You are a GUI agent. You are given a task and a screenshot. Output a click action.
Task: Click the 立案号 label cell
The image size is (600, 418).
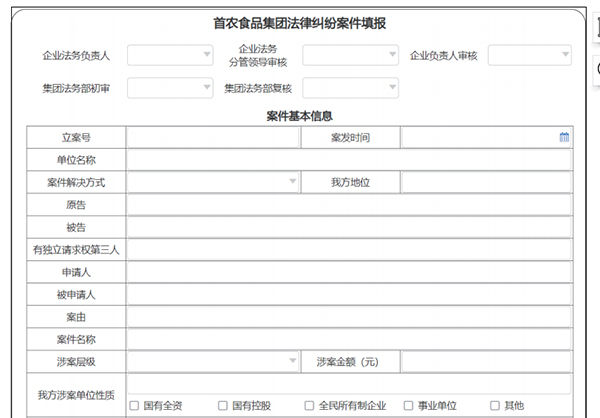(x=76, y=137)
